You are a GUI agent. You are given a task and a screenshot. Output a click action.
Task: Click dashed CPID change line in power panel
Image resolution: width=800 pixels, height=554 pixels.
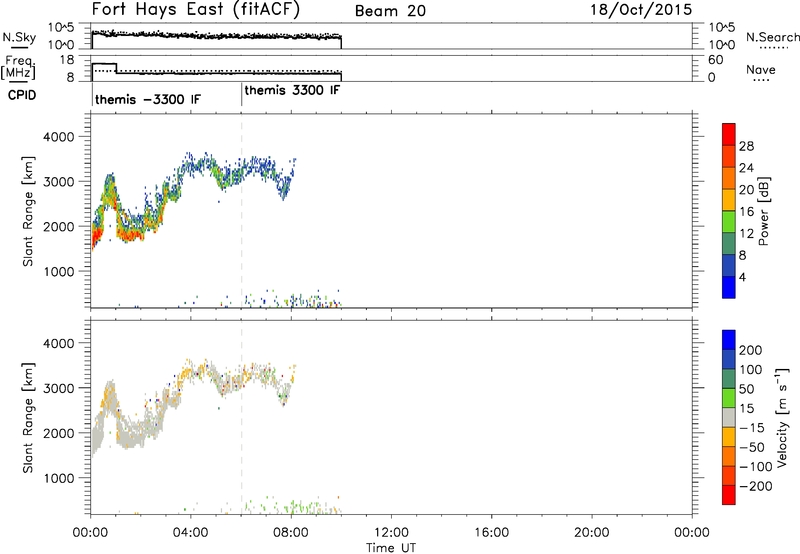point(241,211)
